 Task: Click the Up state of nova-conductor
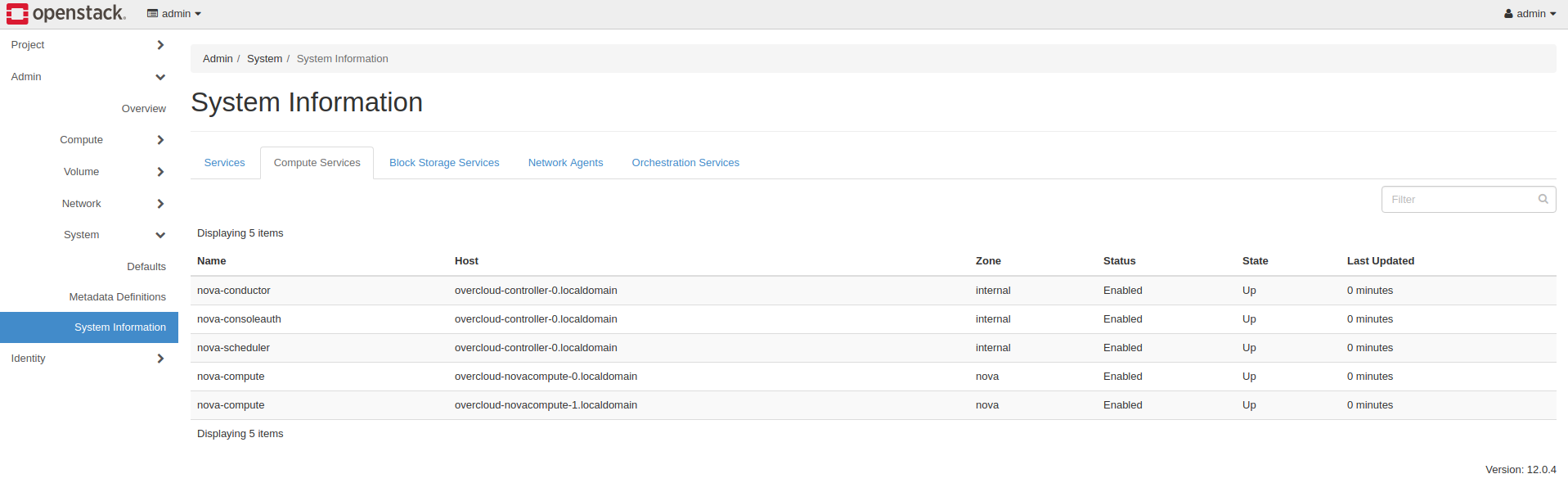tap(1249, 291)
